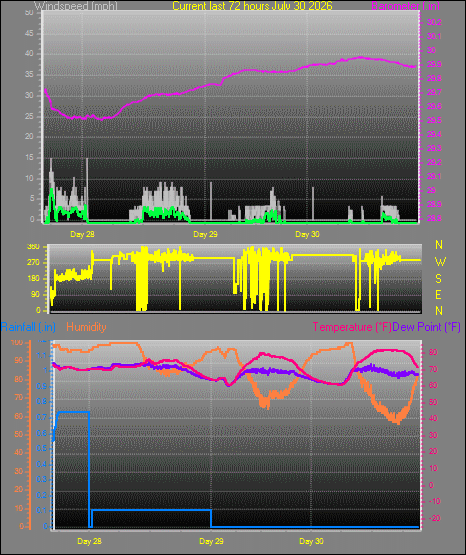Click the 0.1 rainfall scale value
This screenshot has width=466, height=555.
[41, 510]
